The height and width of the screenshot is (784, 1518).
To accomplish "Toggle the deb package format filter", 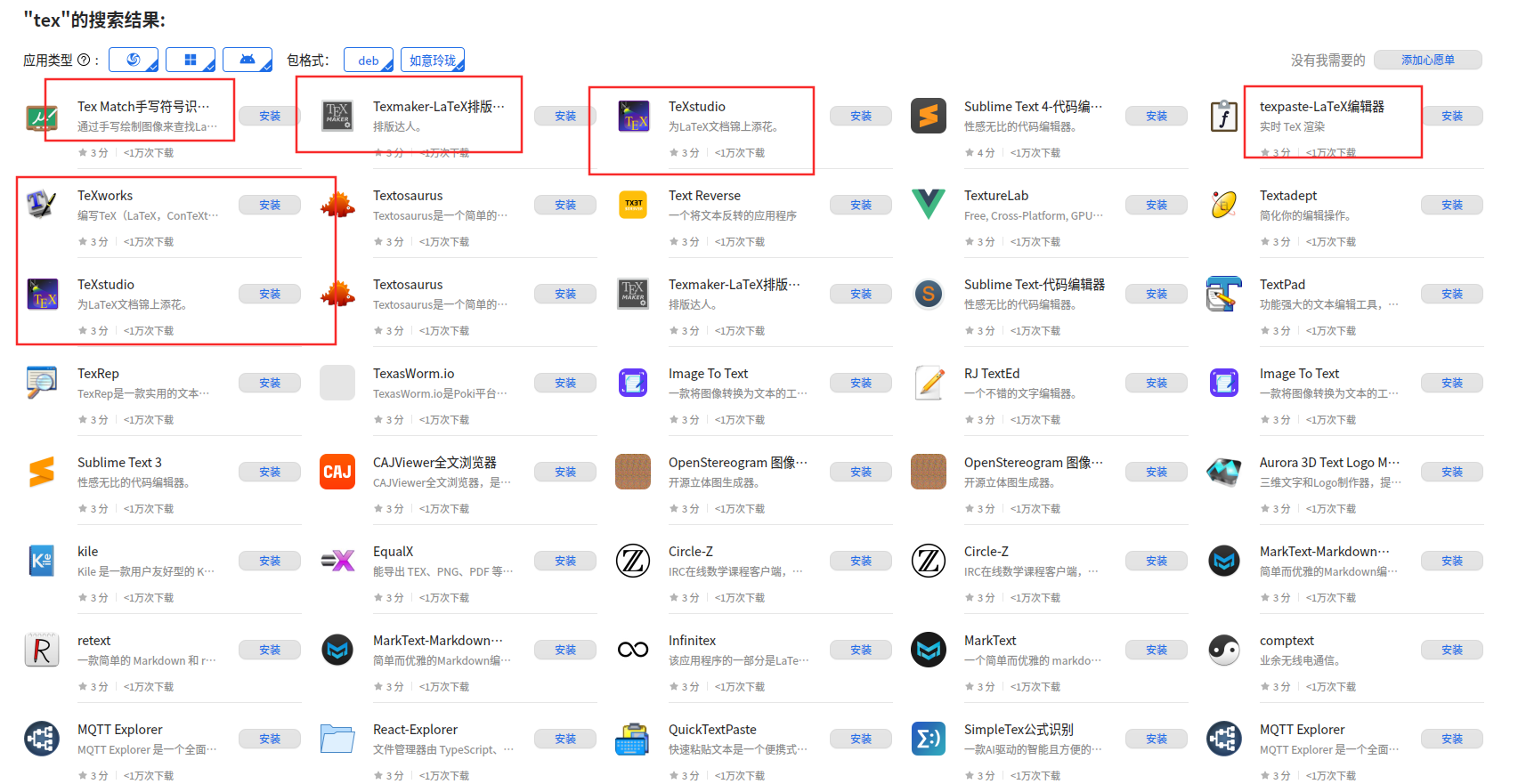I will [x=369, y=60].
